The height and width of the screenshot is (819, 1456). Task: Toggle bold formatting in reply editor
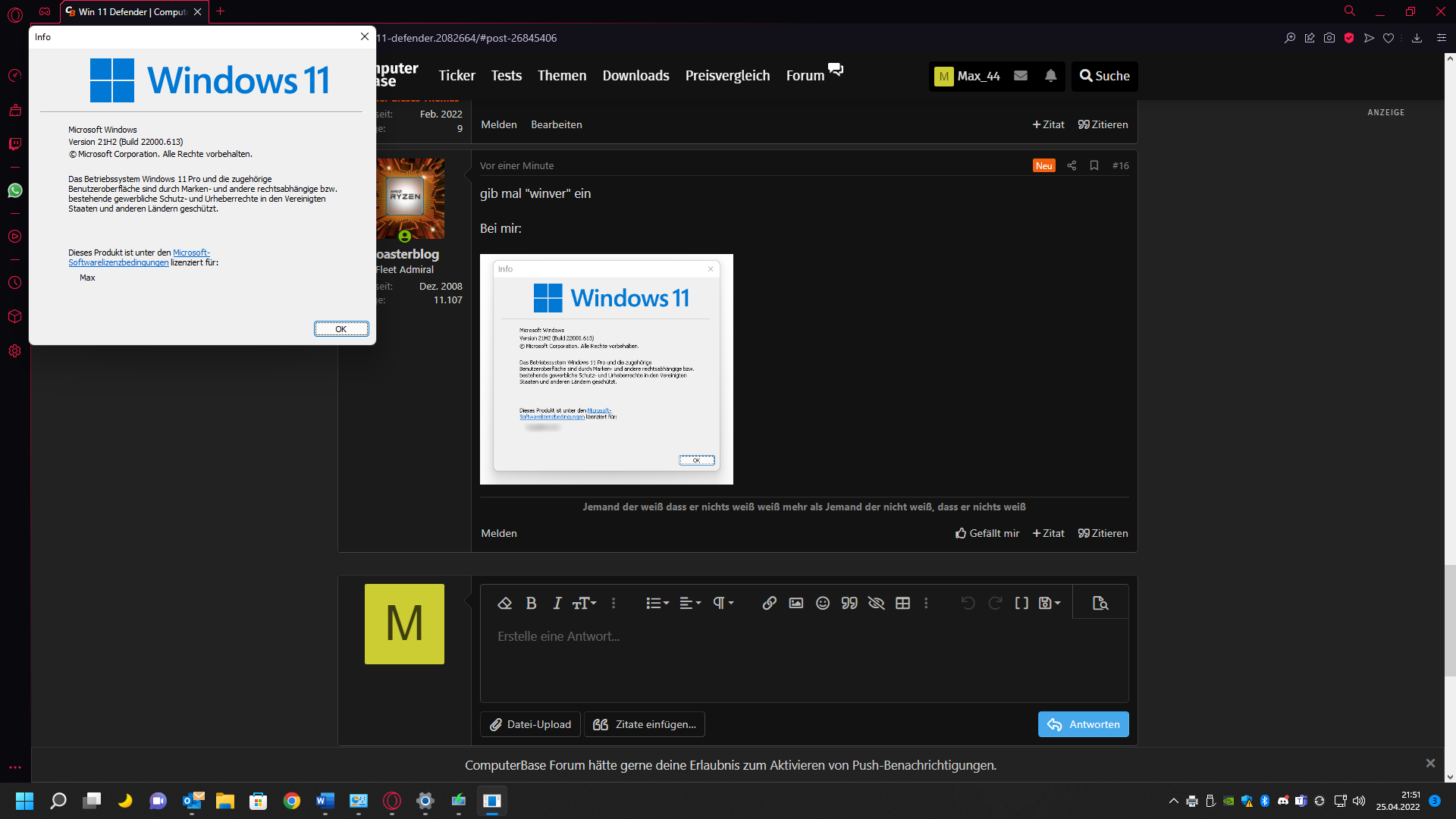(x=531, y=603)
